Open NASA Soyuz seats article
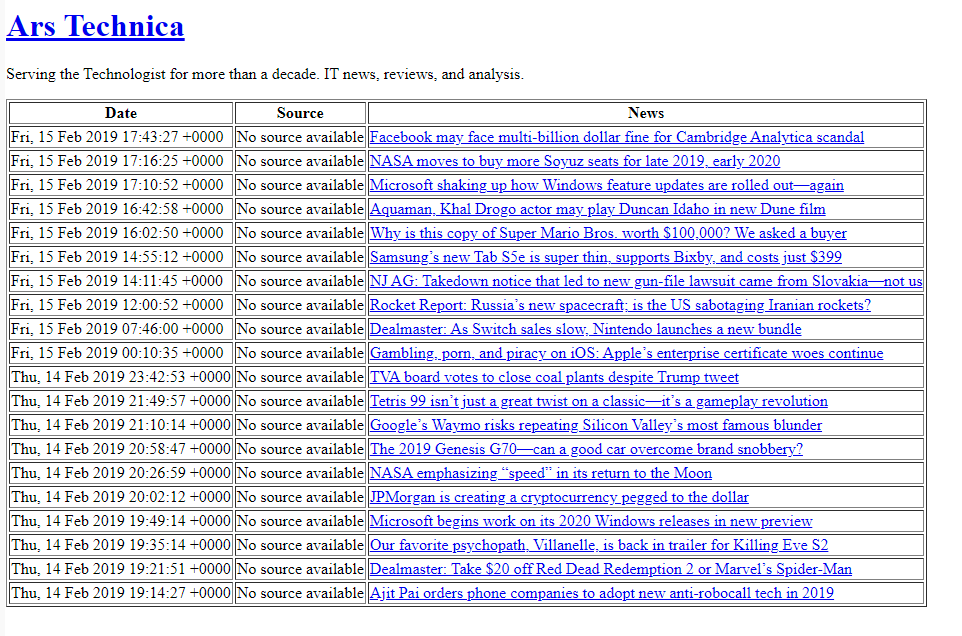 tap(575, 161)
